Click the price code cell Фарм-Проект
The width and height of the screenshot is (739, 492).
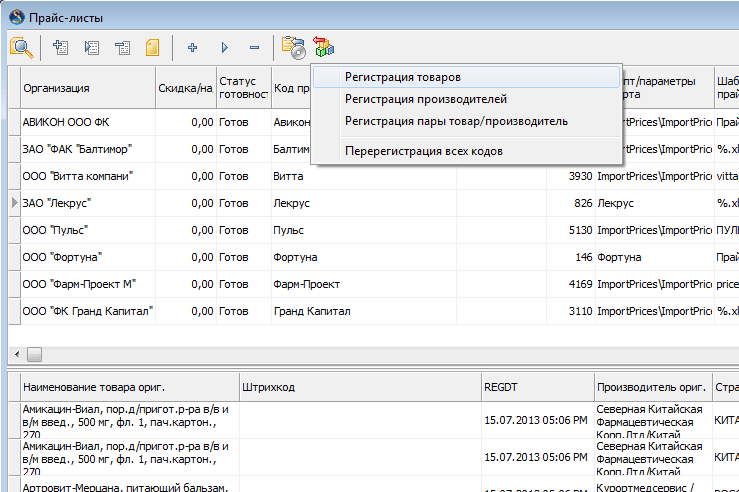click(x=363, y=284)
